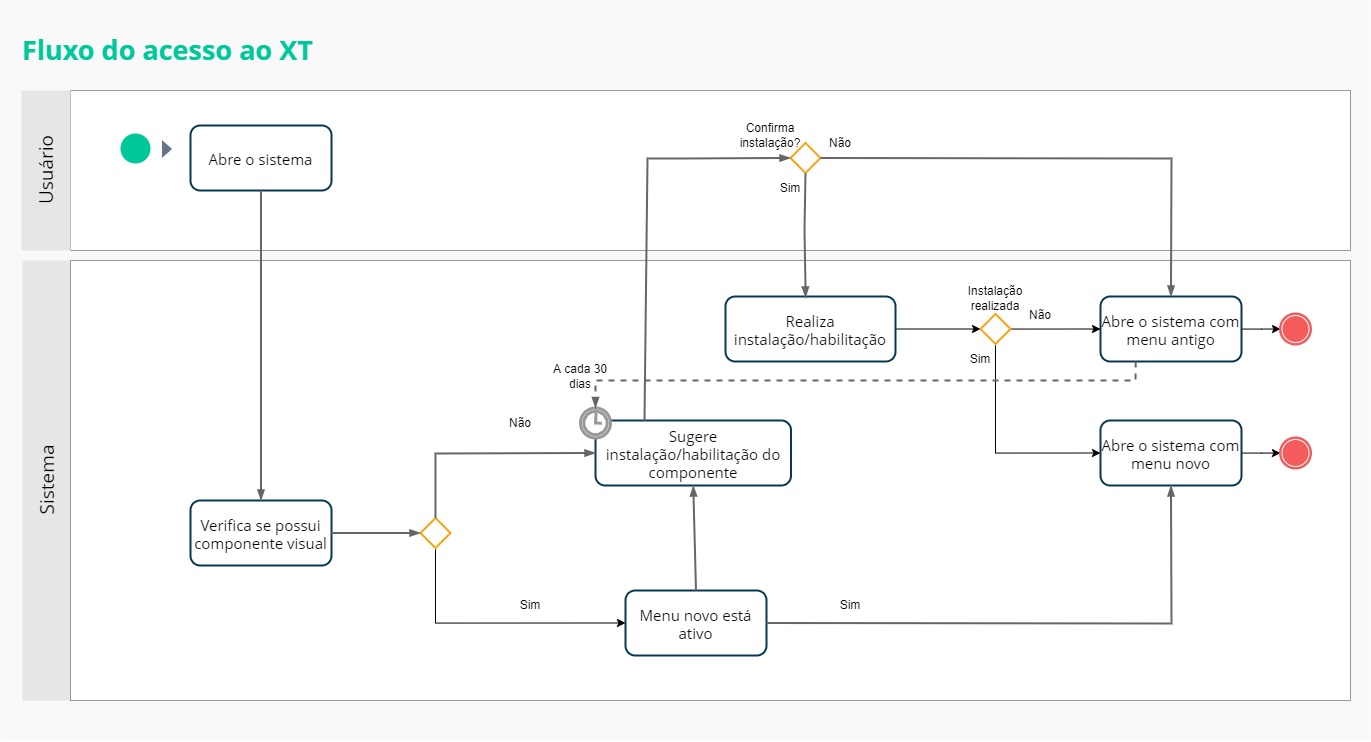This screenshot has height=742, width=1371.
Task: Select the red end event after 'menu antigo'
Action: [x=1295, y=329]
